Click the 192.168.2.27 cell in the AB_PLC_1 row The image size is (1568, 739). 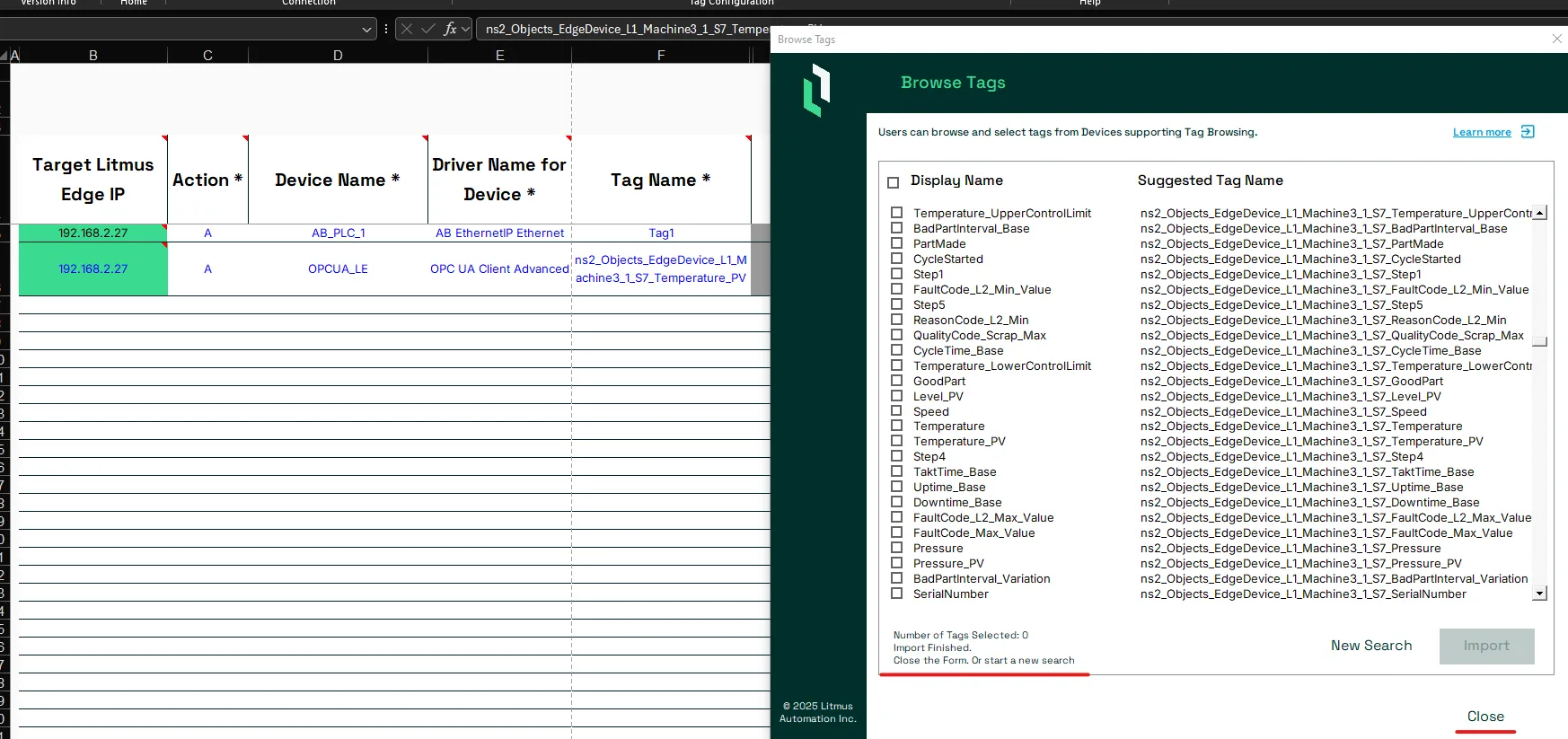93,233
